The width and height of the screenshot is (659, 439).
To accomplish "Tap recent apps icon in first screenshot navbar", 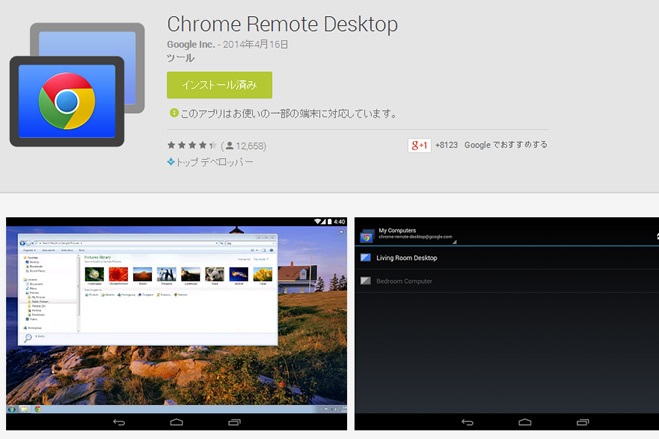I will pos(235,422).
